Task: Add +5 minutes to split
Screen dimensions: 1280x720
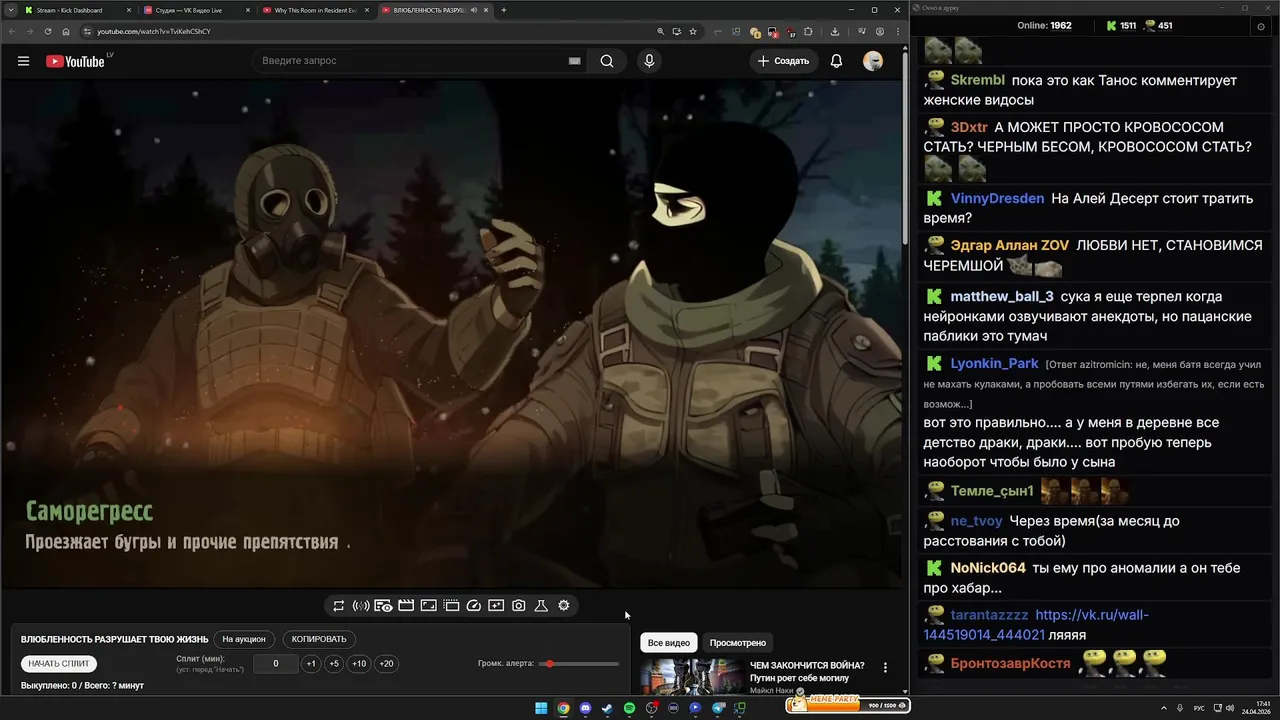Action: tap(334, 663)
